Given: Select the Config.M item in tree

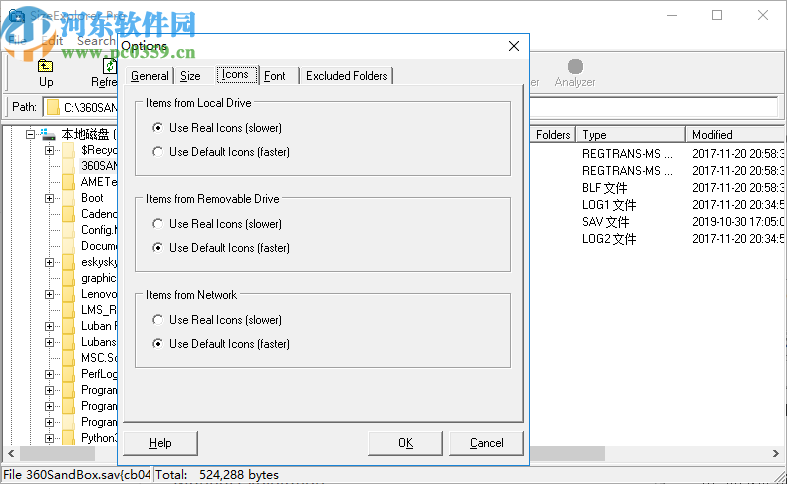Looking at the screenshot, I should (x=99, y=230).
